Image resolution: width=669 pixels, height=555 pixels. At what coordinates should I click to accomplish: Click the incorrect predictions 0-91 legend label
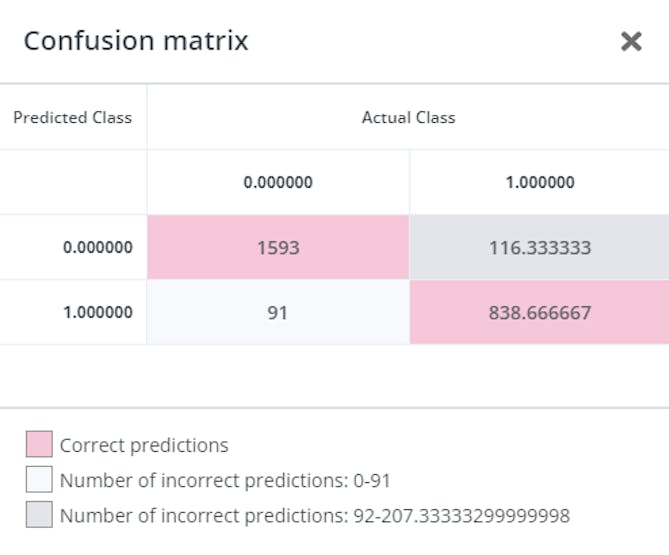click(225, 481)
